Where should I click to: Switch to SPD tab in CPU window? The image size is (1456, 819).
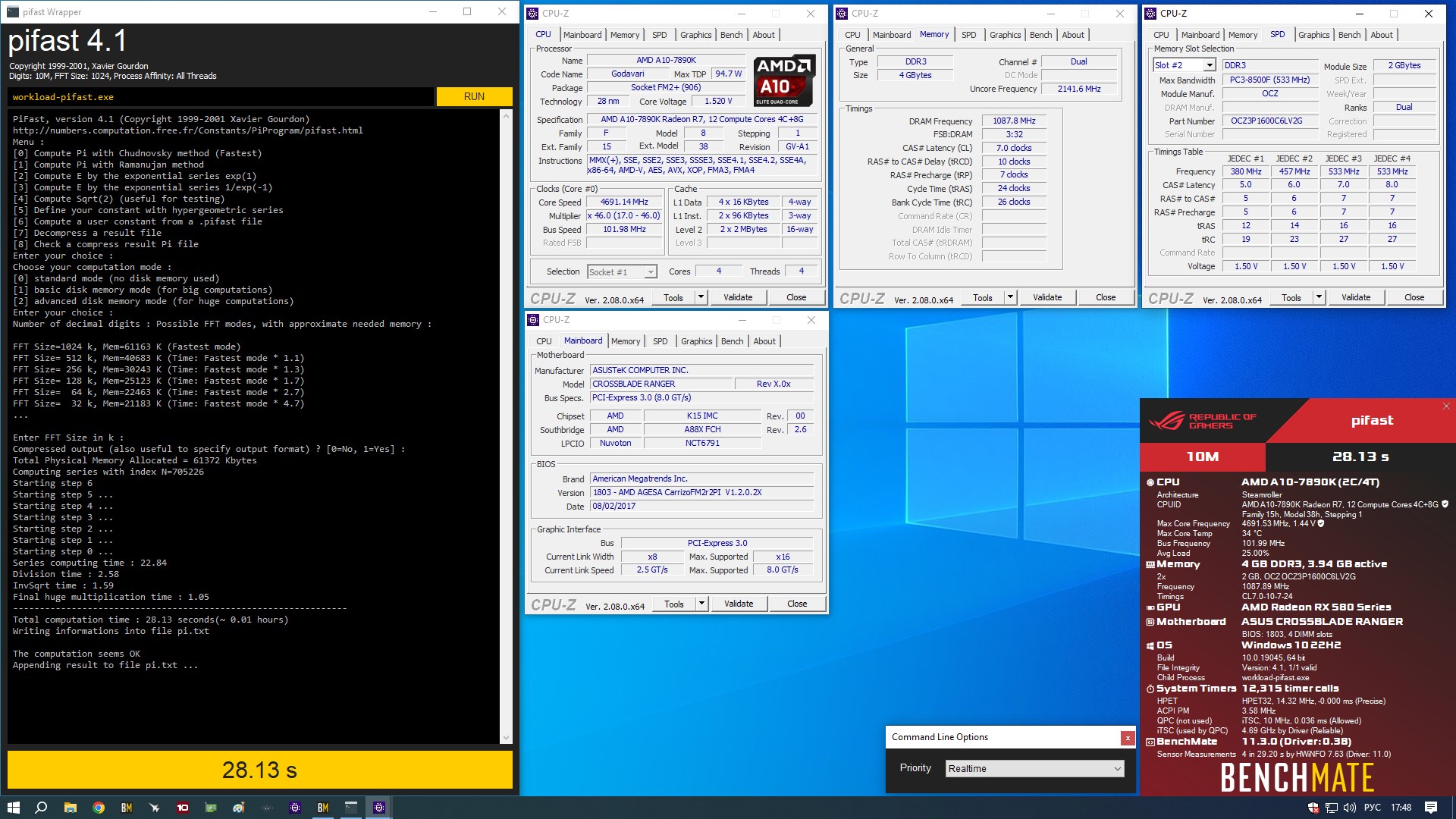tap(660, 35)
